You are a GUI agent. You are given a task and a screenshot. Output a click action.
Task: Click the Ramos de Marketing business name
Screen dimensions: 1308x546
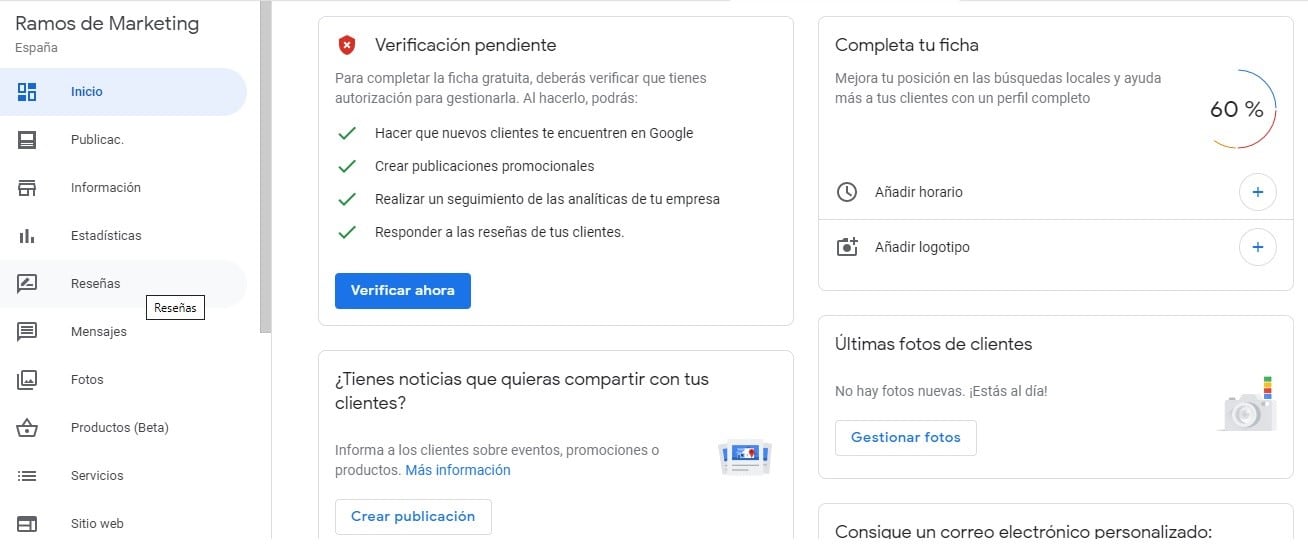107,24
